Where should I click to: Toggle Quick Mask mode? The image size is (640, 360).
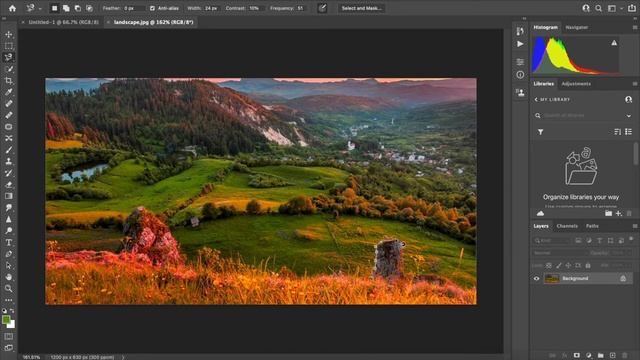9,336
